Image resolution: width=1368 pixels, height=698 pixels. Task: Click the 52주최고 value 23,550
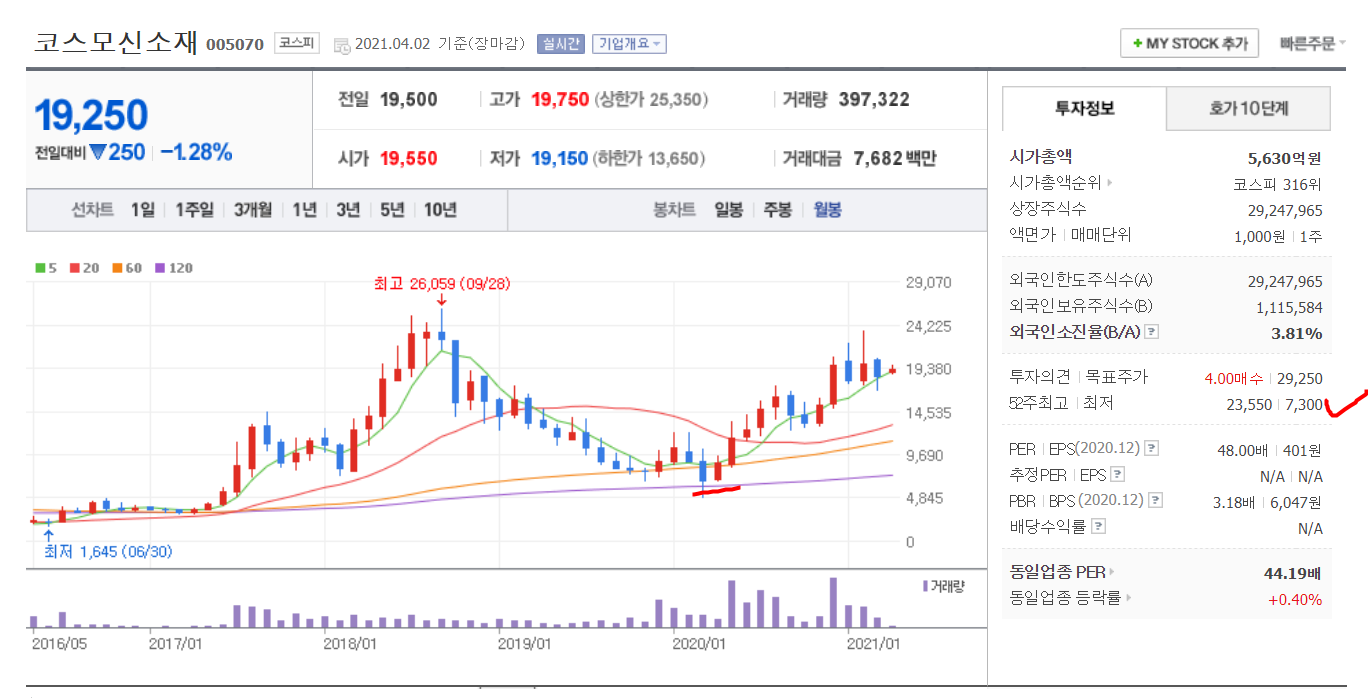(x=1250, y=404)
